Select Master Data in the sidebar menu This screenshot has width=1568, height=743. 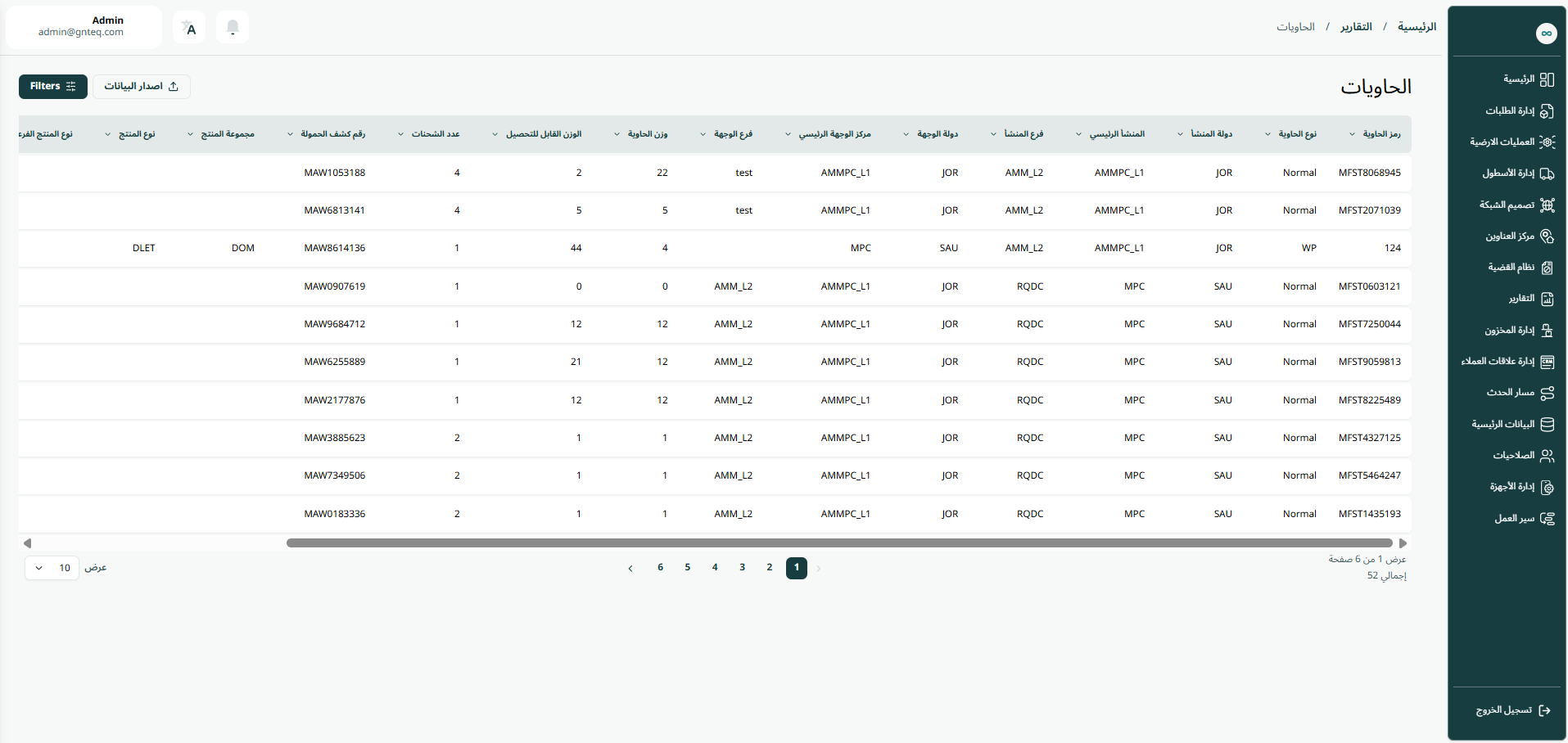pos(1503,425)
